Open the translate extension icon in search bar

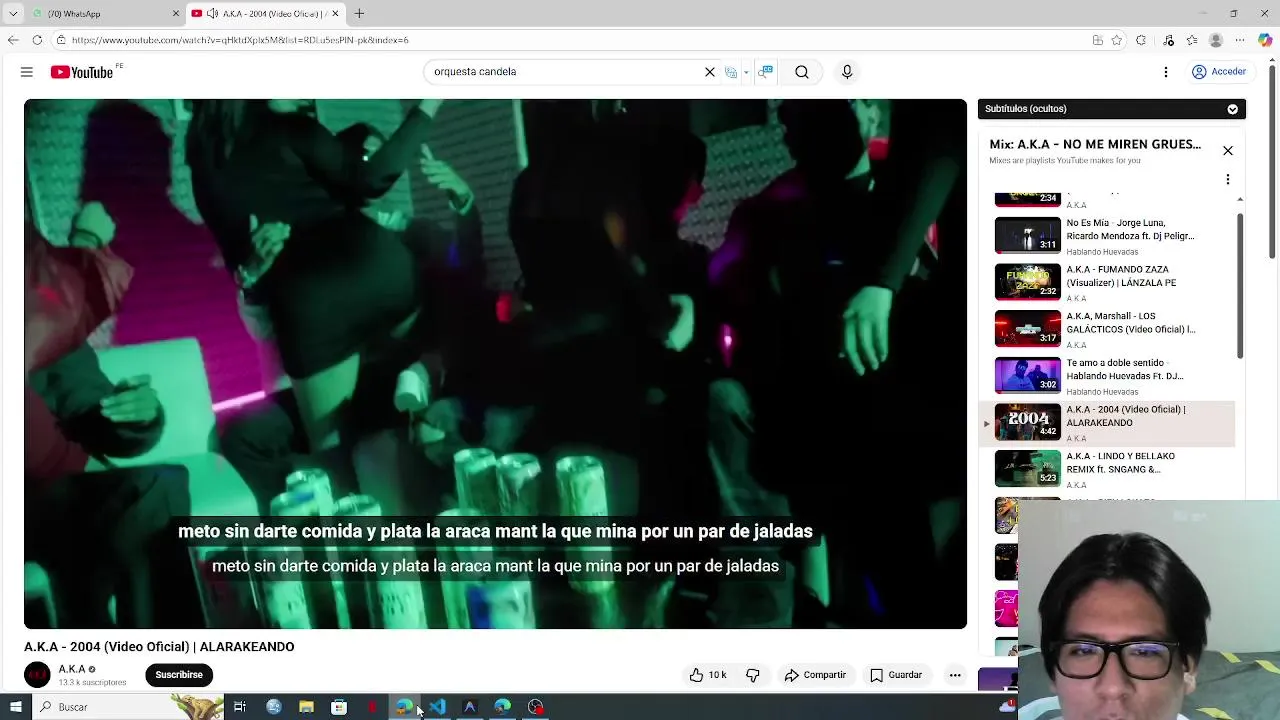coord(731,72)
